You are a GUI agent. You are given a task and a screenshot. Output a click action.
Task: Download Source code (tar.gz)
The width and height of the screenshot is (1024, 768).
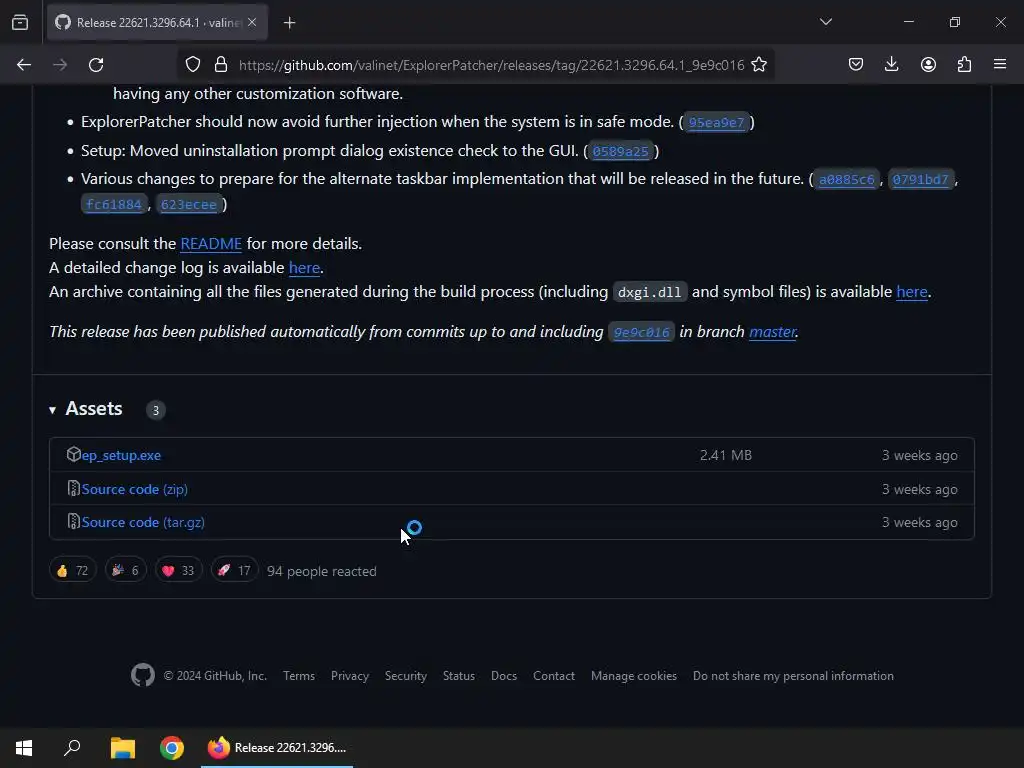pos(143,522)
